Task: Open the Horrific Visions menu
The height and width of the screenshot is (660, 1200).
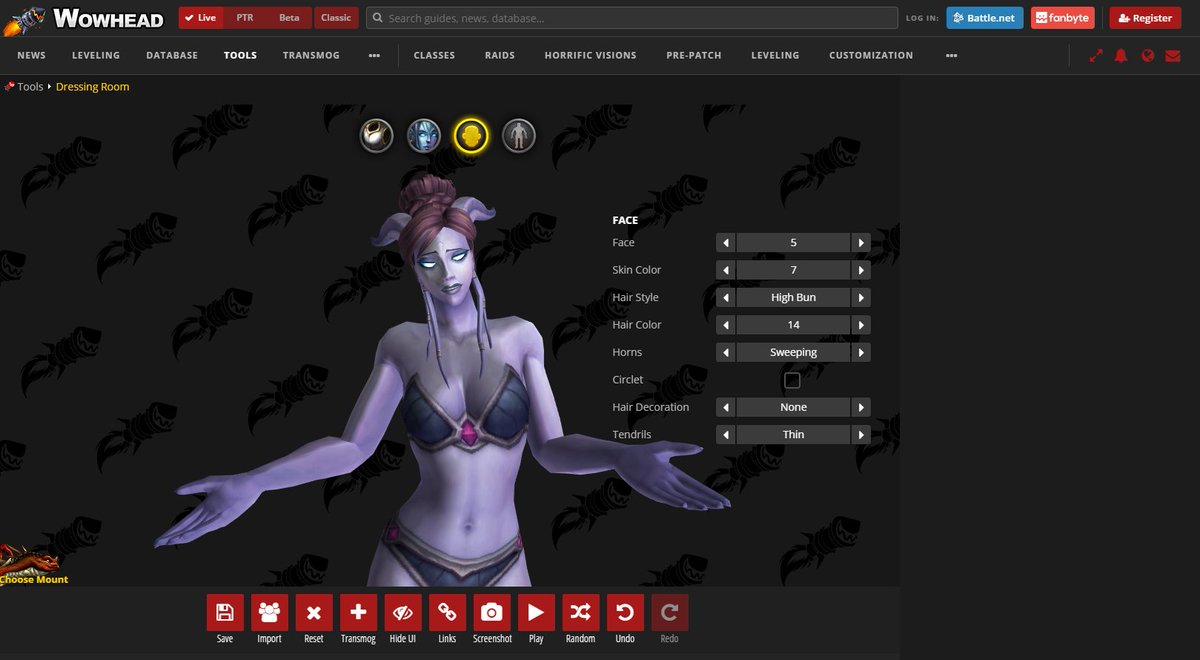Action: pyautogui.click(x=590, y=56)
